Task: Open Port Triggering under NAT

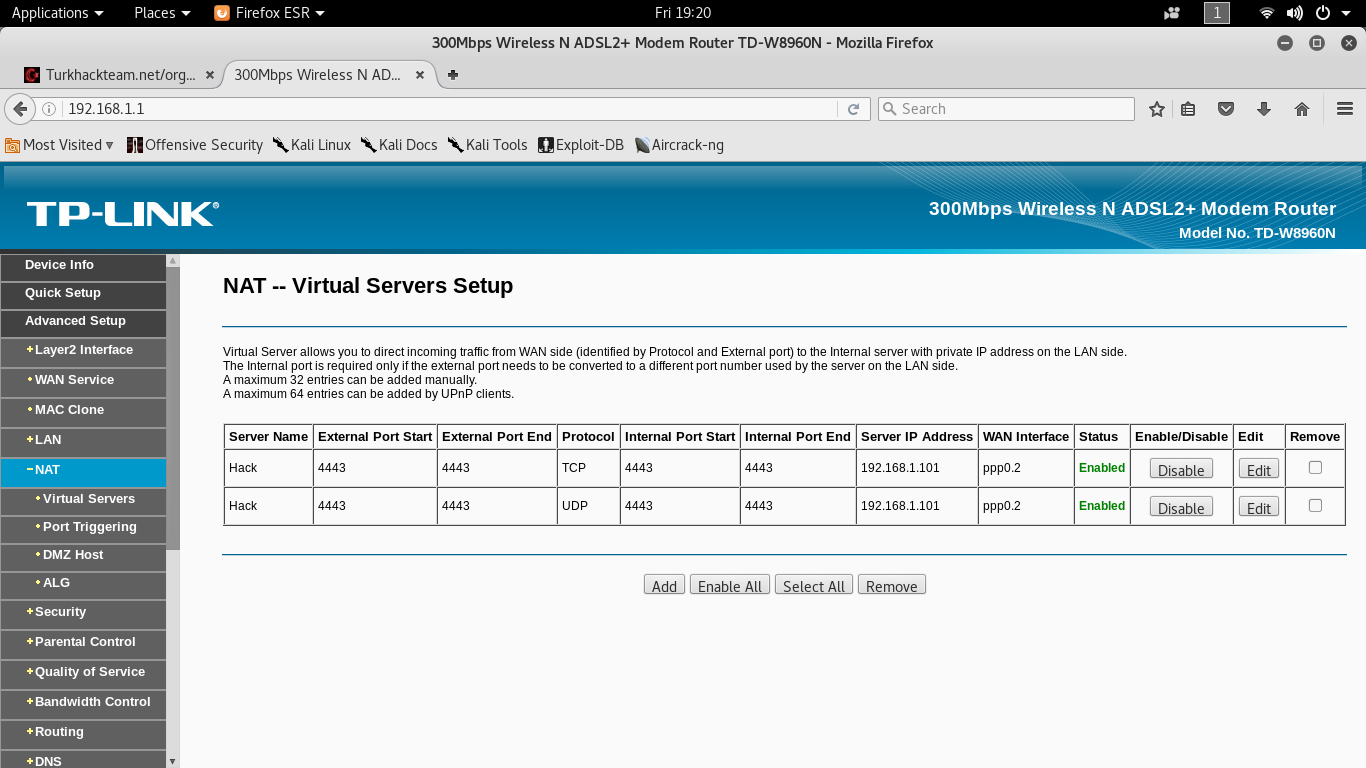Action: (83, 528)
